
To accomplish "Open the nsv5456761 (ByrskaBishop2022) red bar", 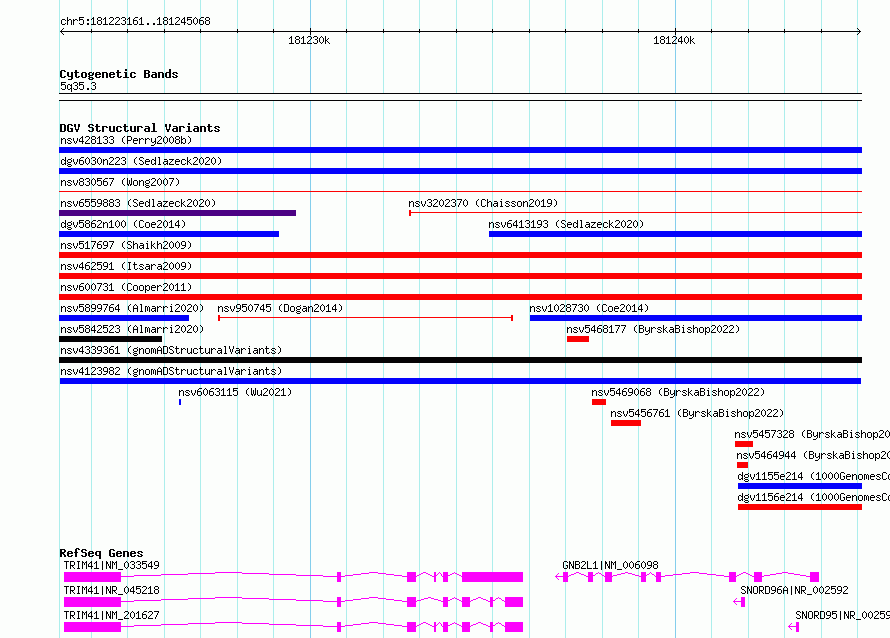I will point(626,423).
